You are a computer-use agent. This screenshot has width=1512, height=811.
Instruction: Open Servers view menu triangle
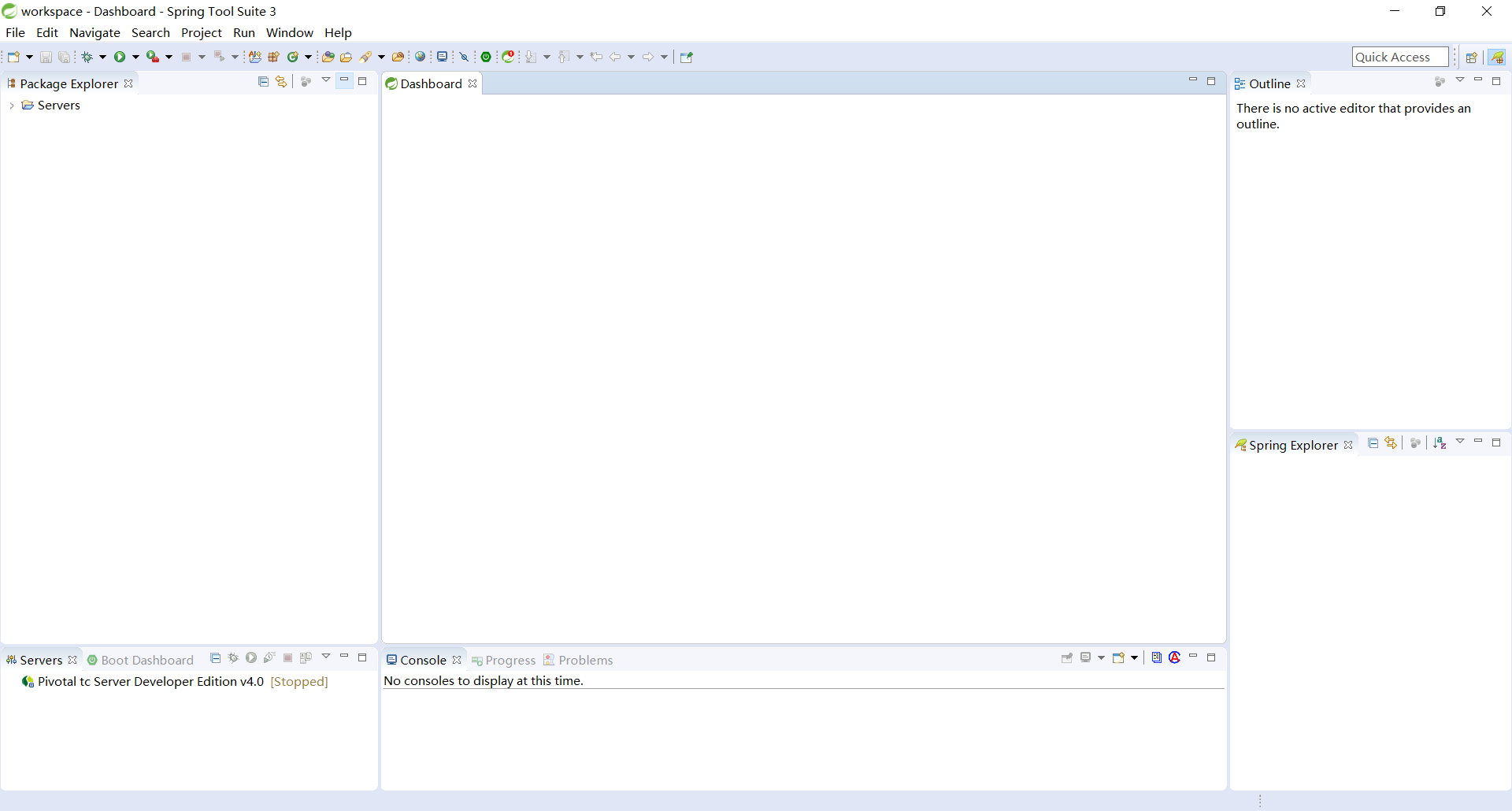326,657
